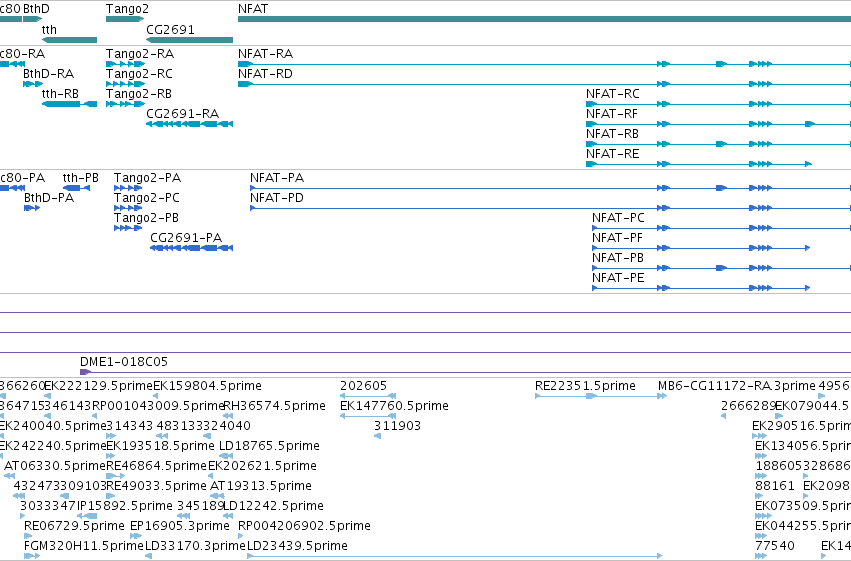Viewport: 851px width, 561px height.
Task: Select EST label AT06330.5prime
Action: pos(54,466)
